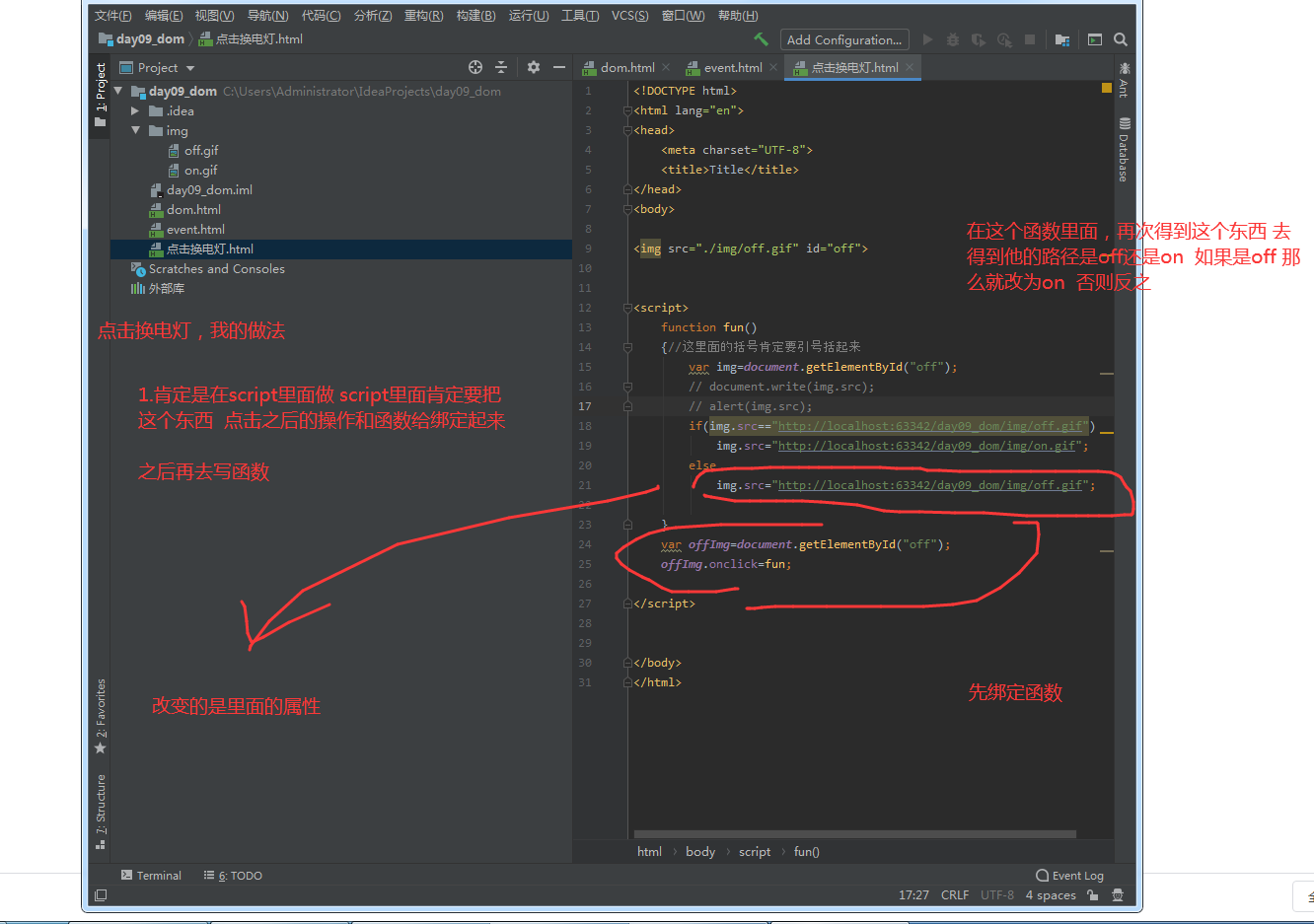Open the Database tool window
The image size is (1314, 924).
pyautogui.click(x=1125, y=150)
